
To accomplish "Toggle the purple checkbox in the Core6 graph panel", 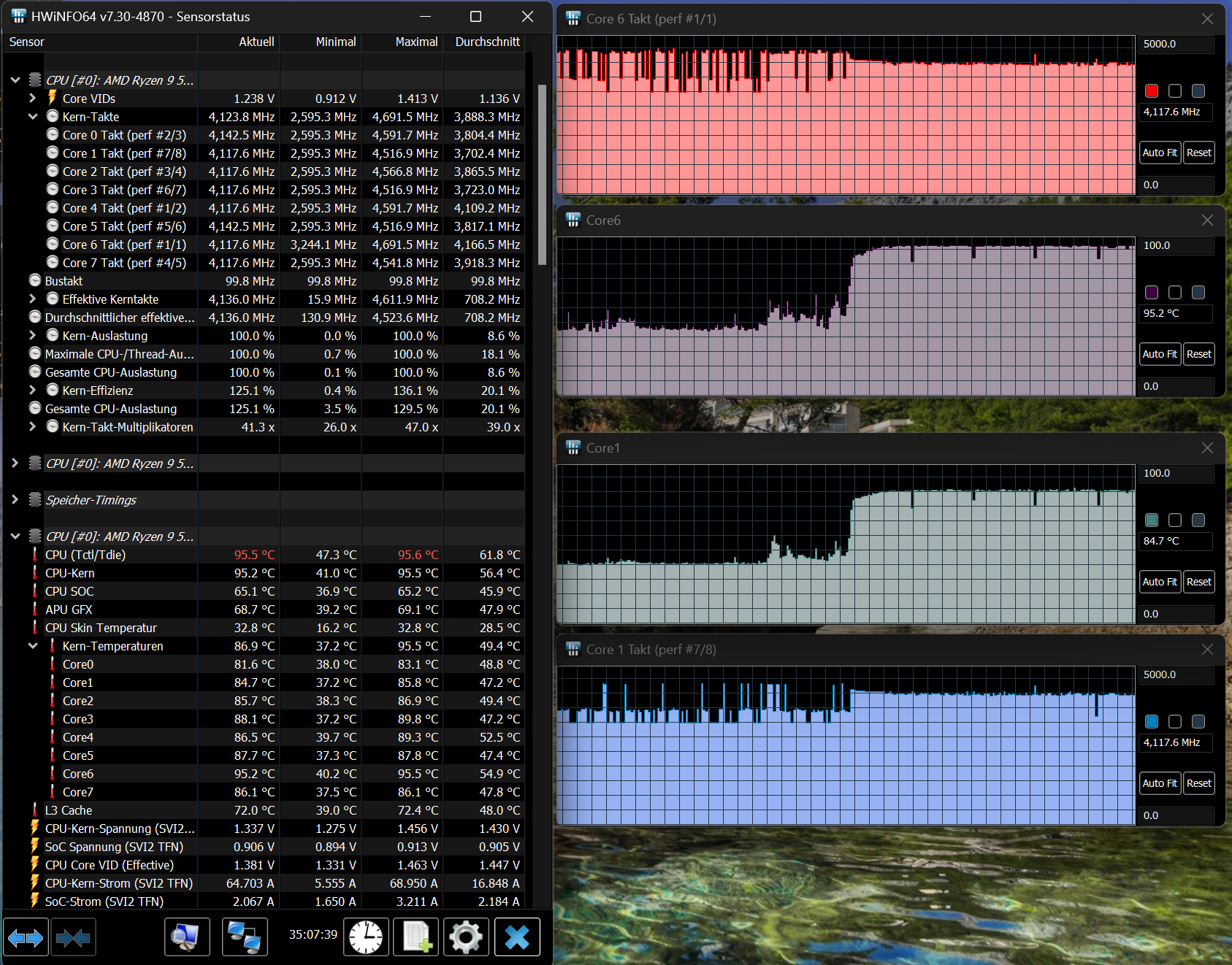I will point(1152,292).
